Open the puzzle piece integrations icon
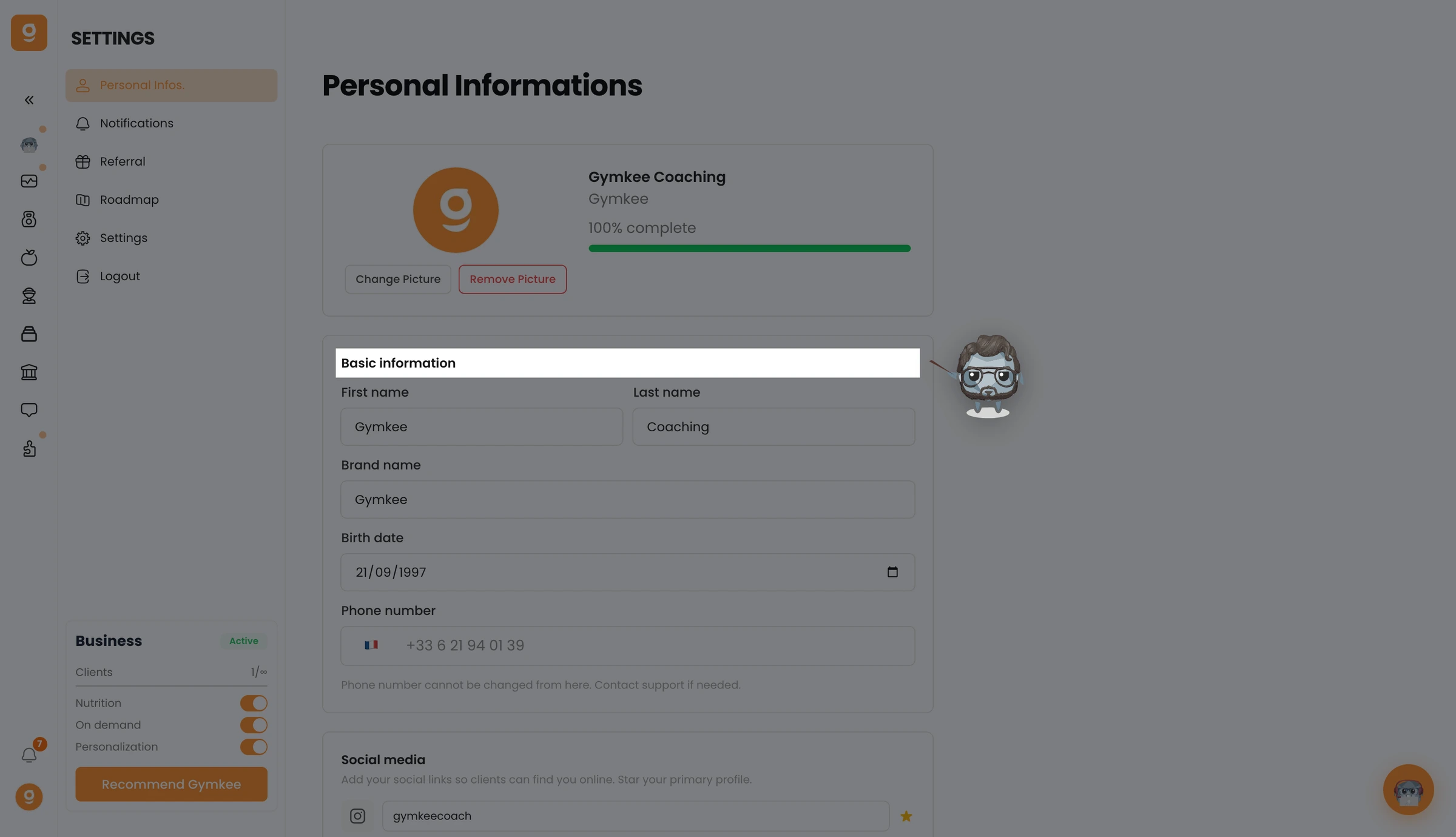This screenshot has height=837, width=1456. (x=29, y=449)
